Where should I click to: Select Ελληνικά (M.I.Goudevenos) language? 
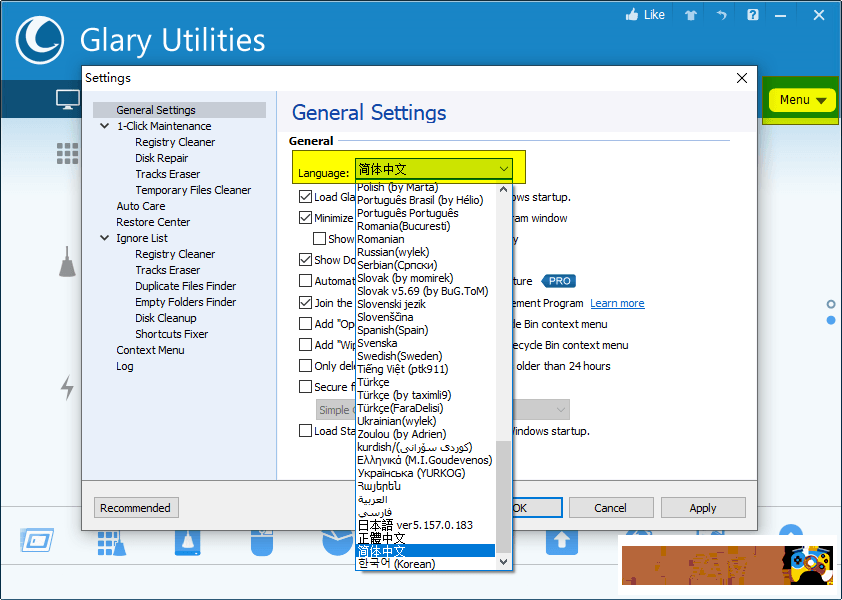pos(424,460)
